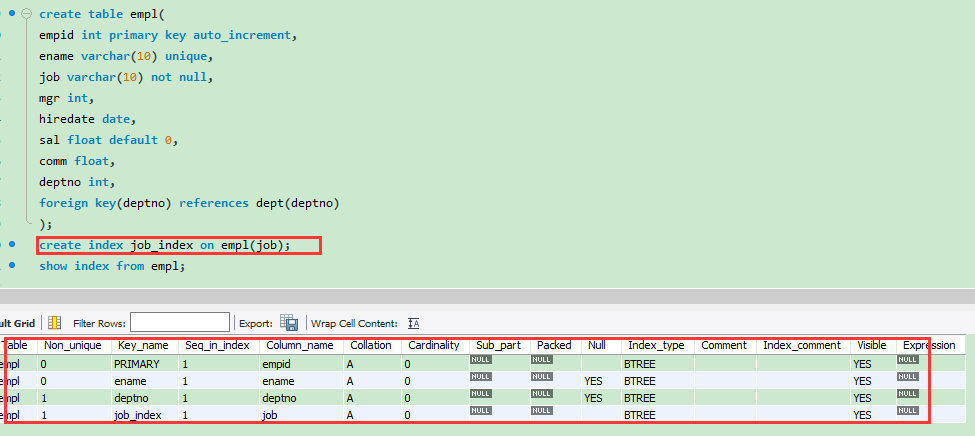975x436 pixels.
Task: Click the statement dot beside show index
Action: [12, 265]
